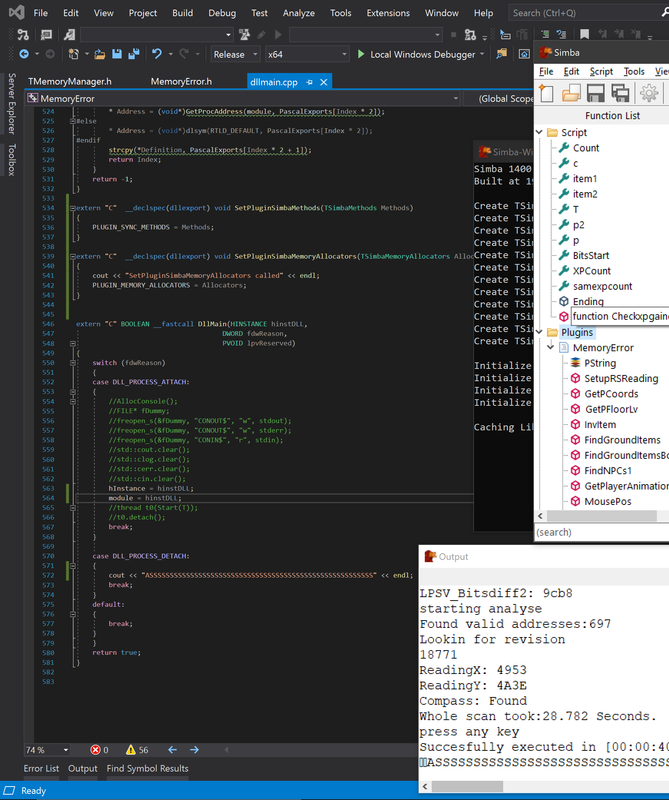Screen dimensions: 669x800
Task: Open the Build menu
Action: pos(182,13)
